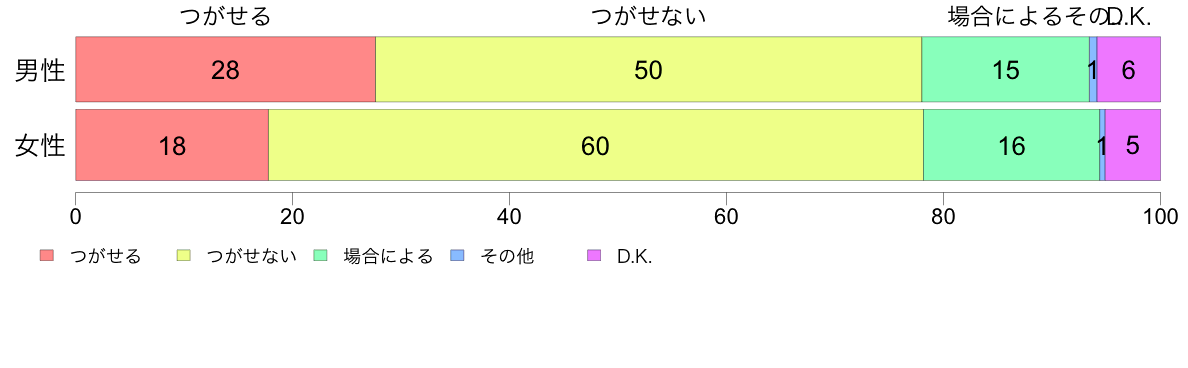Select the female yellow segment labeled 60

point(596,145)
